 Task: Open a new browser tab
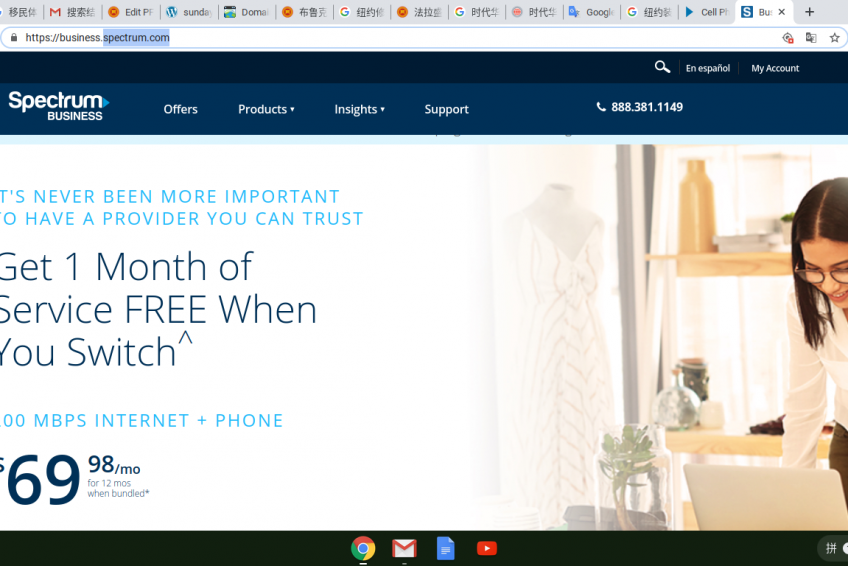pos(809,12)
